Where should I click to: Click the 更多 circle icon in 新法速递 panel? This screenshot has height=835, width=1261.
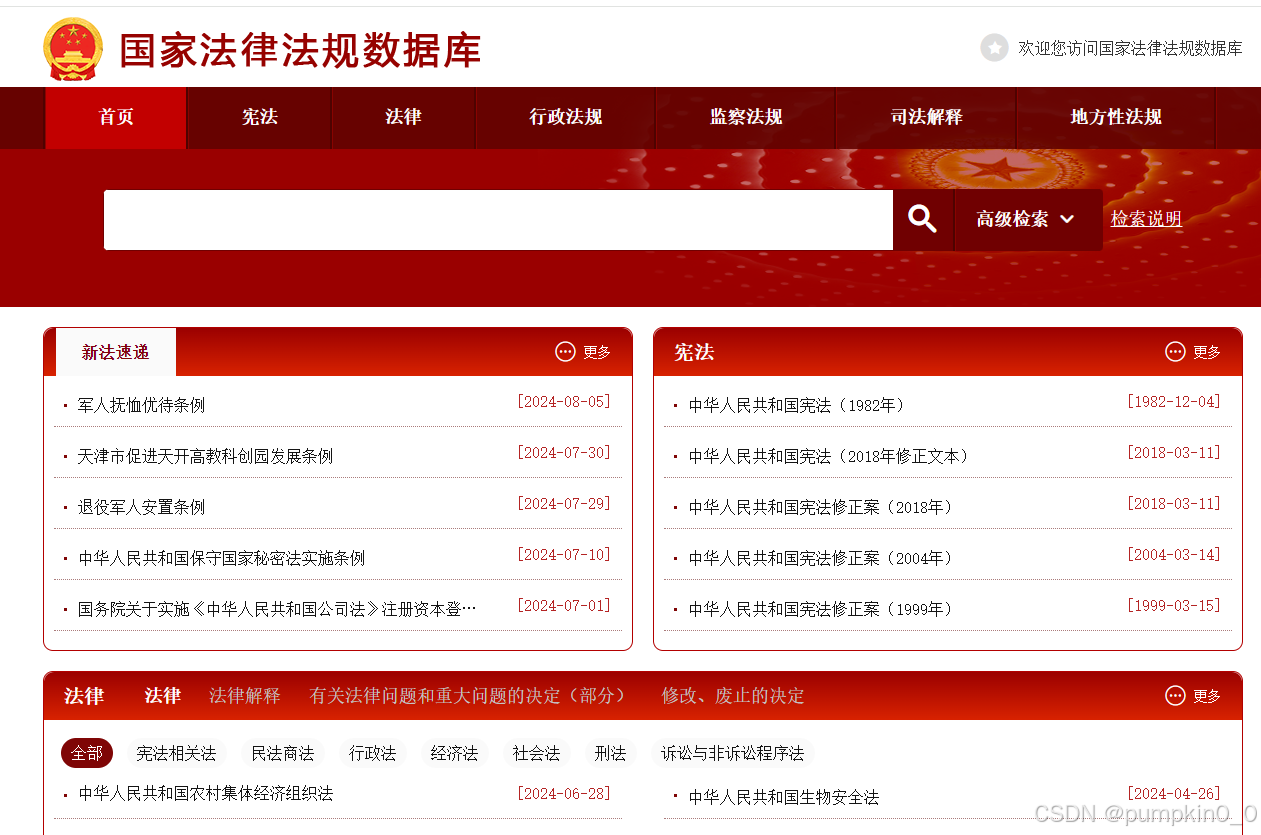pos(565,352)
